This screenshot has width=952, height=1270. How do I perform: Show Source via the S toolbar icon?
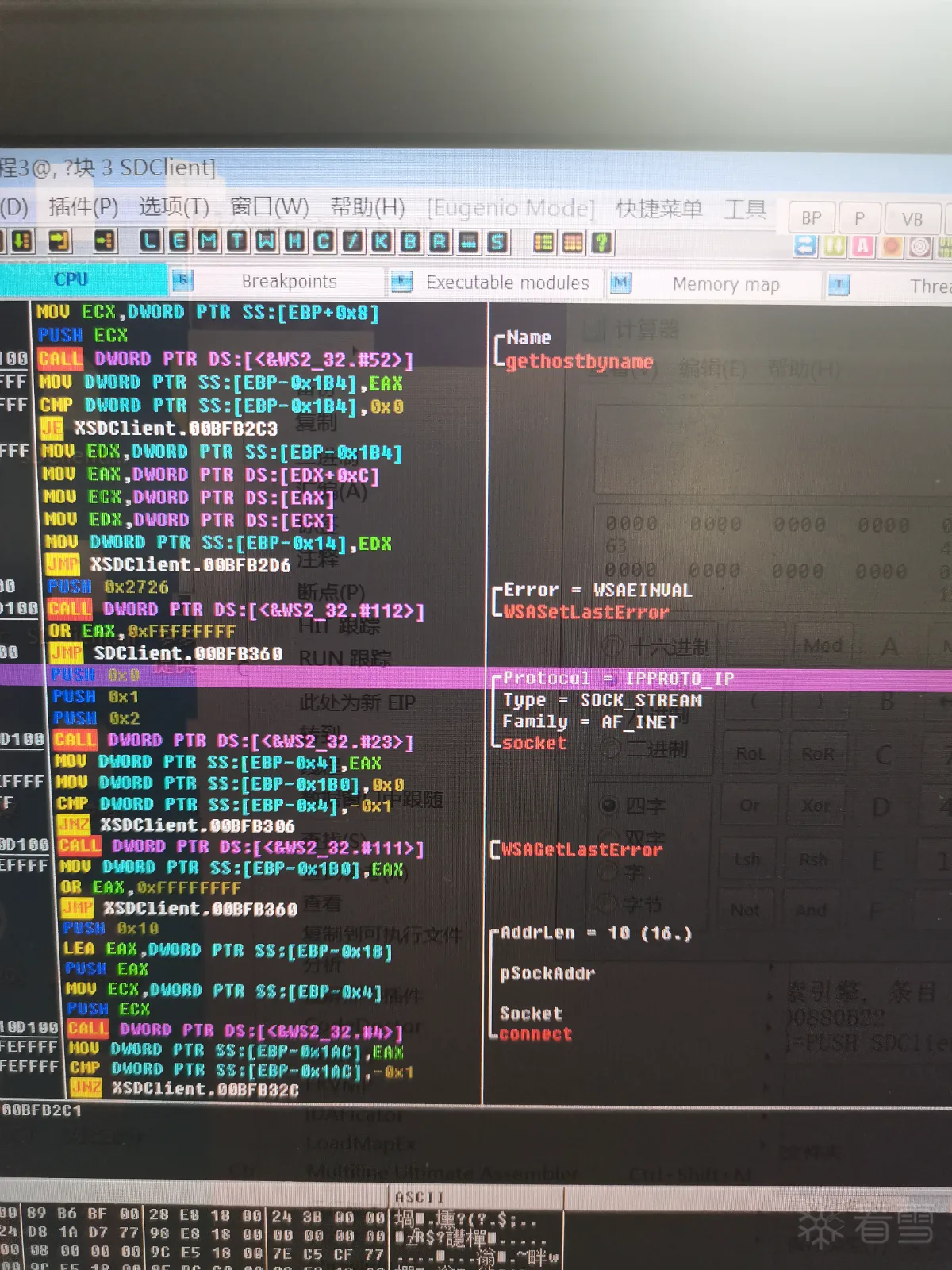[497, 242]
